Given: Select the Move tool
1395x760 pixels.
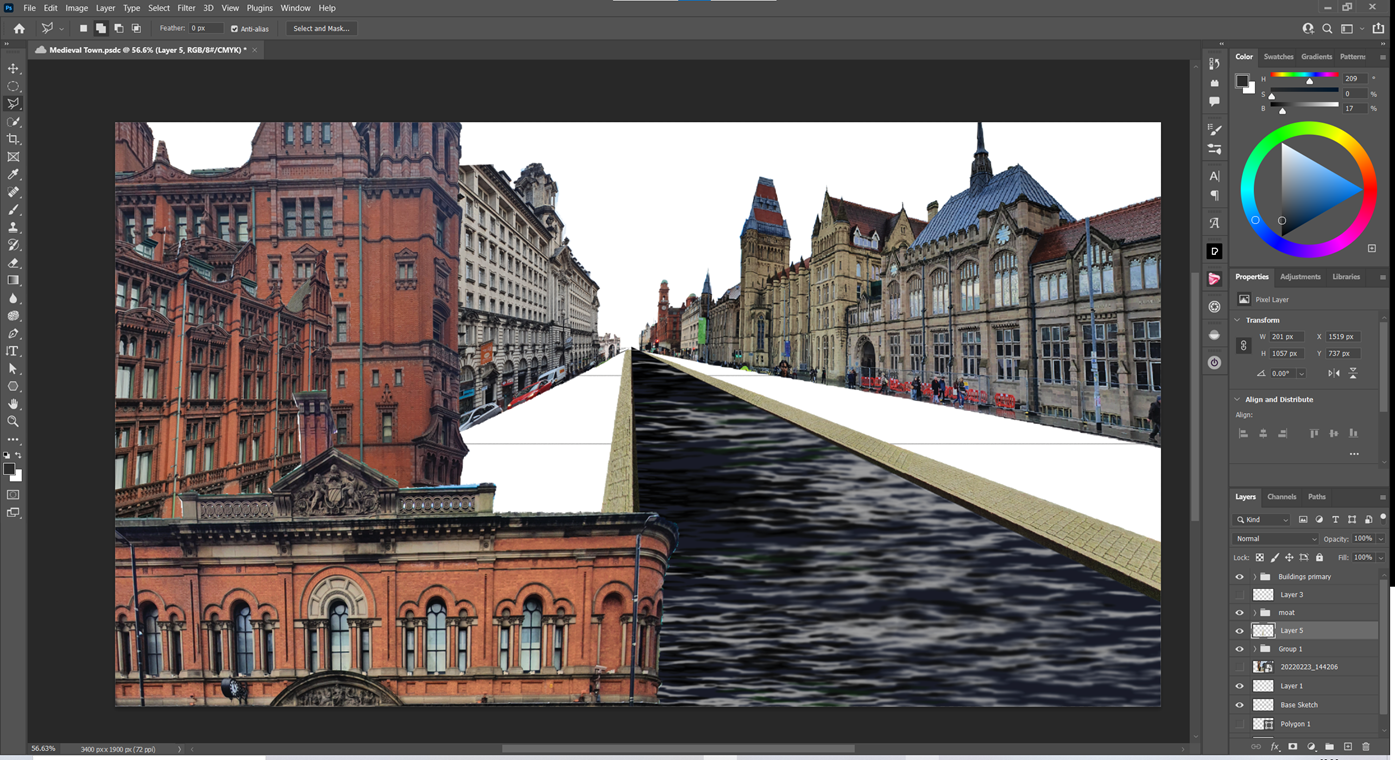Looking at the screenshot, I should pyautogui.click(x=13, y=69).
